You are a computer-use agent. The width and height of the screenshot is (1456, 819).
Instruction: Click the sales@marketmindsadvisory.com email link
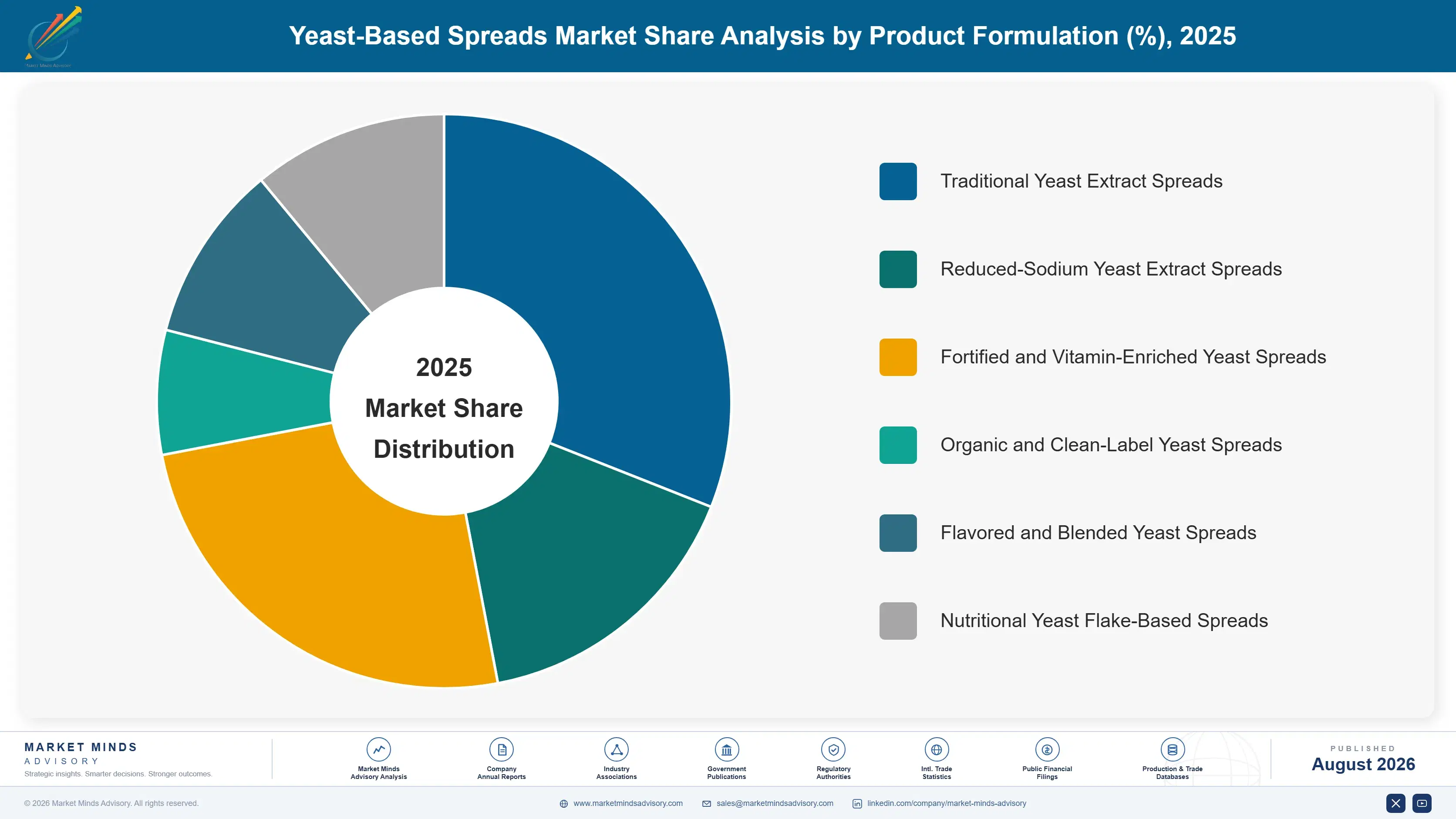click(x=775, y=803)
